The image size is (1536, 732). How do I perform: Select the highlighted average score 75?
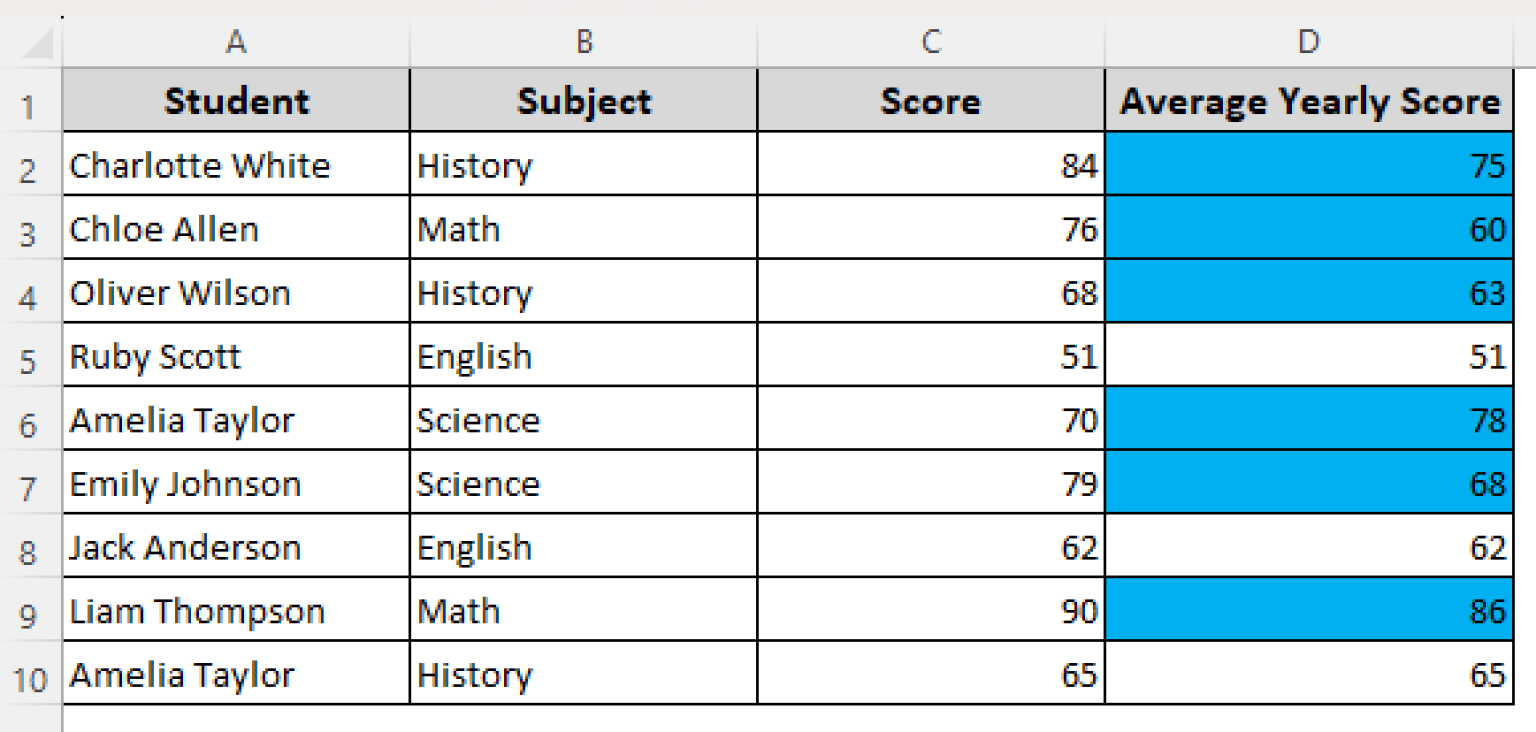pos(1310,165)
